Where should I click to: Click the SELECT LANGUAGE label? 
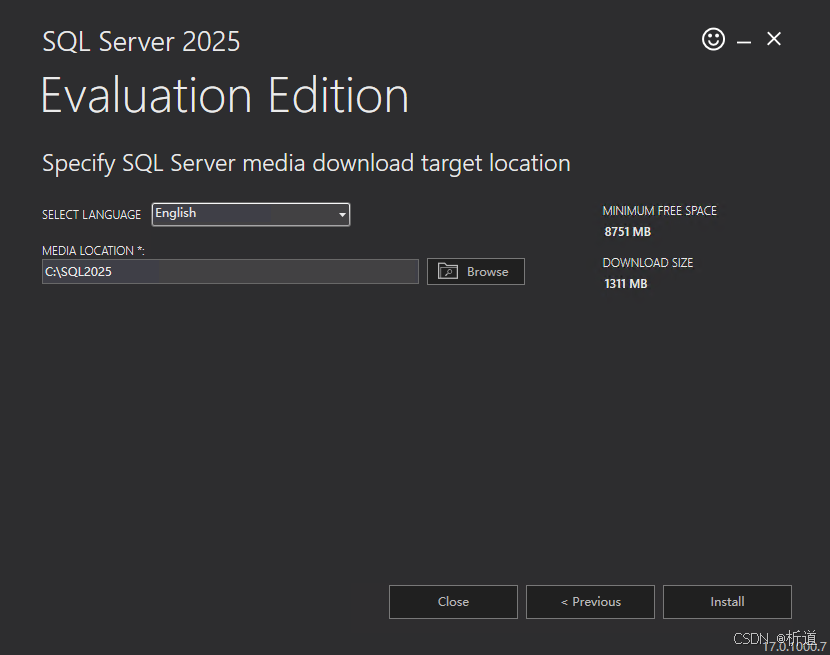pos(91,215)
